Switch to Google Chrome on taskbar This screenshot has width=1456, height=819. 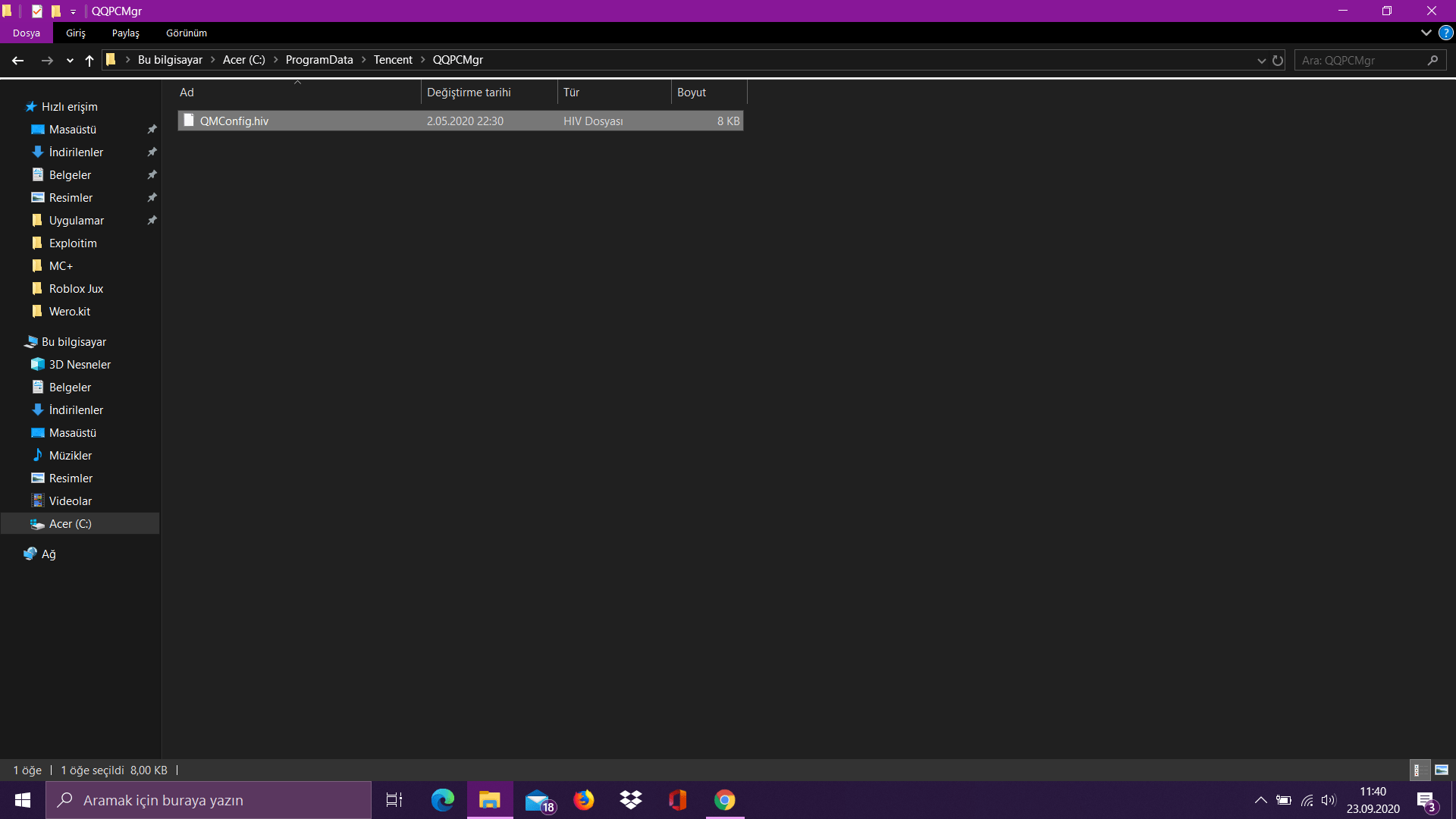(725, 800)
